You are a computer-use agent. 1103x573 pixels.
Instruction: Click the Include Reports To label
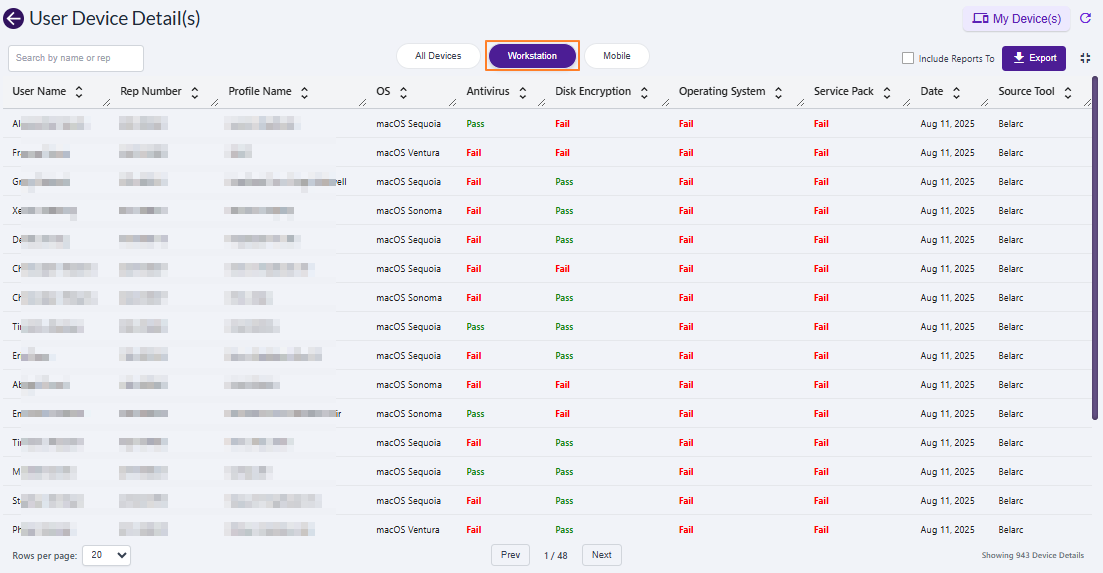[x=957, y=58]
